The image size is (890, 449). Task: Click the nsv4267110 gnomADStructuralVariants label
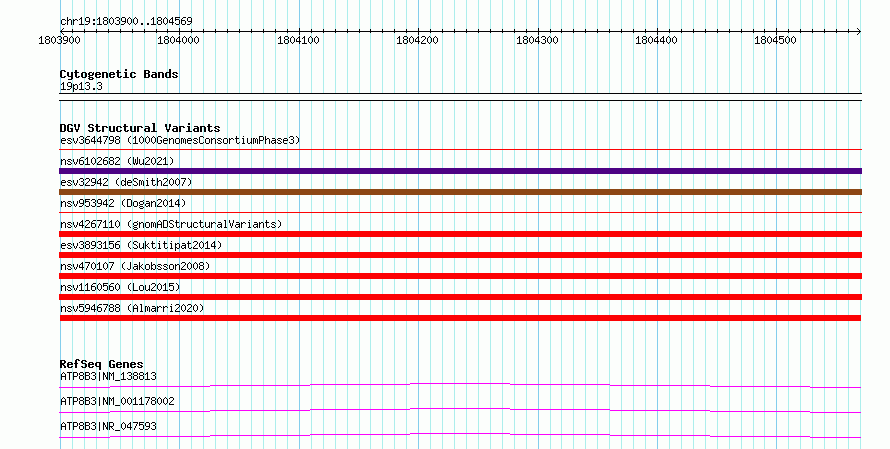tap(171, 224)
